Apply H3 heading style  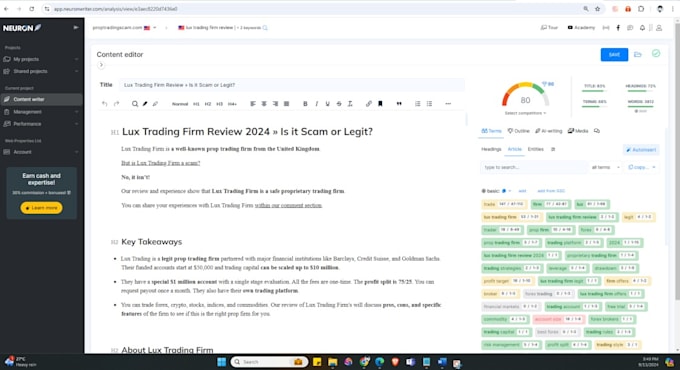[219, 104]
